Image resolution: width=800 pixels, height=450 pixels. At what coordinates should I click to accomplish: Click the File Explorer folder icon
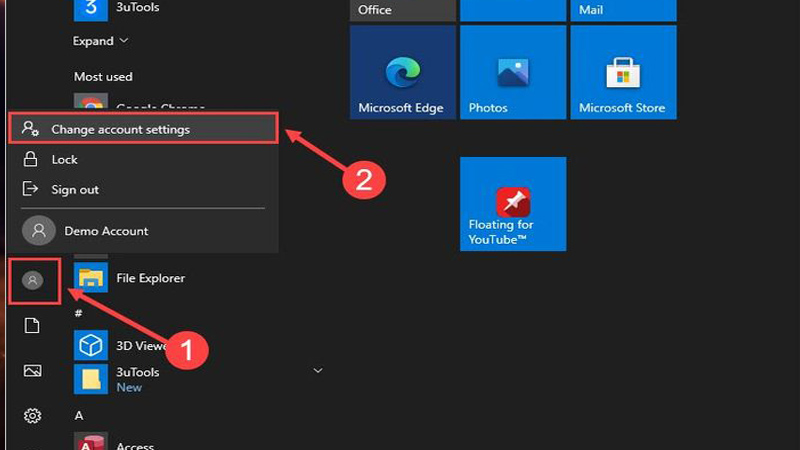coord(91,278)
